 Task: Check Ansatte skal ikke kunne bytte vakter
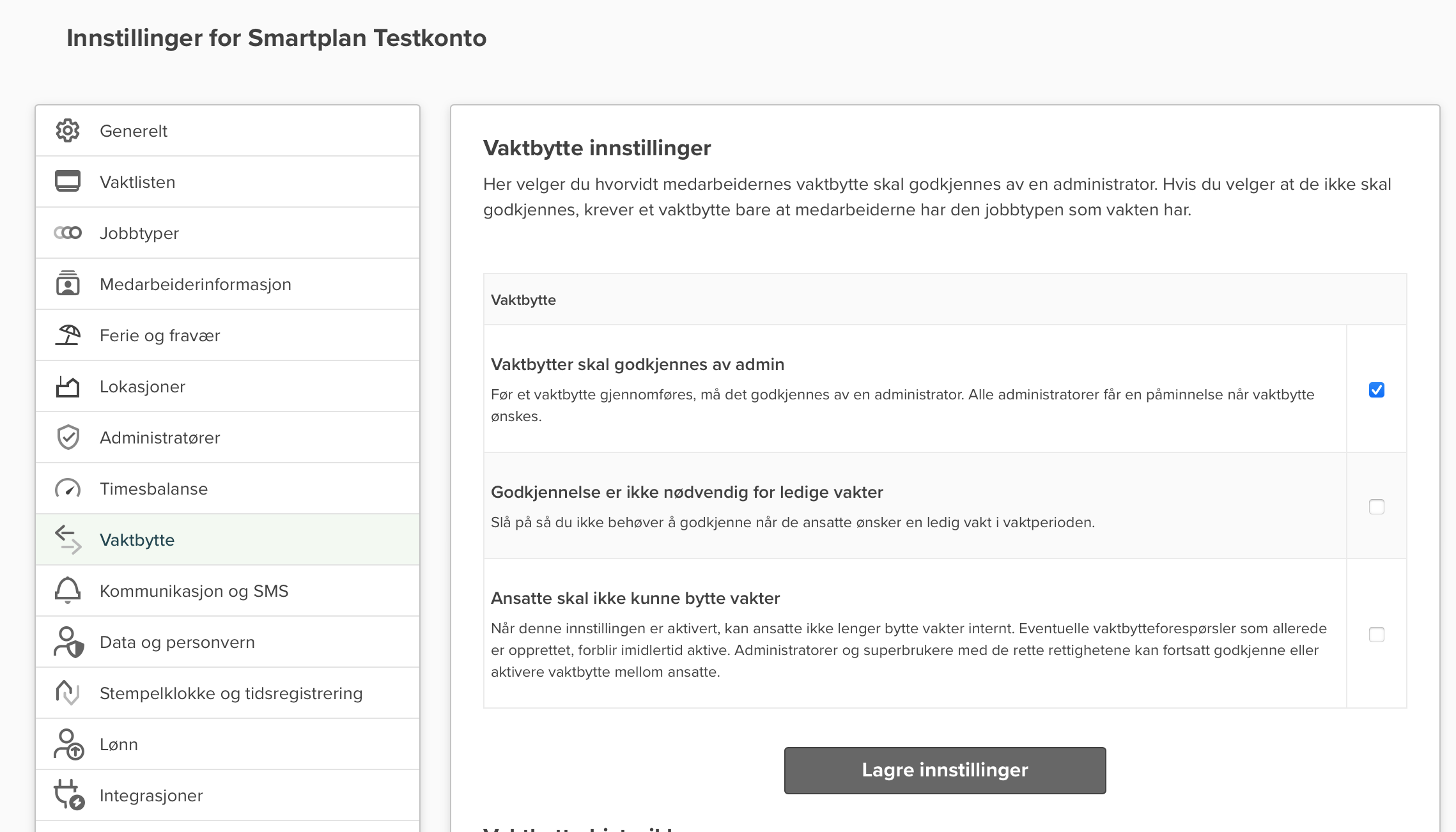click(1376, 635)
